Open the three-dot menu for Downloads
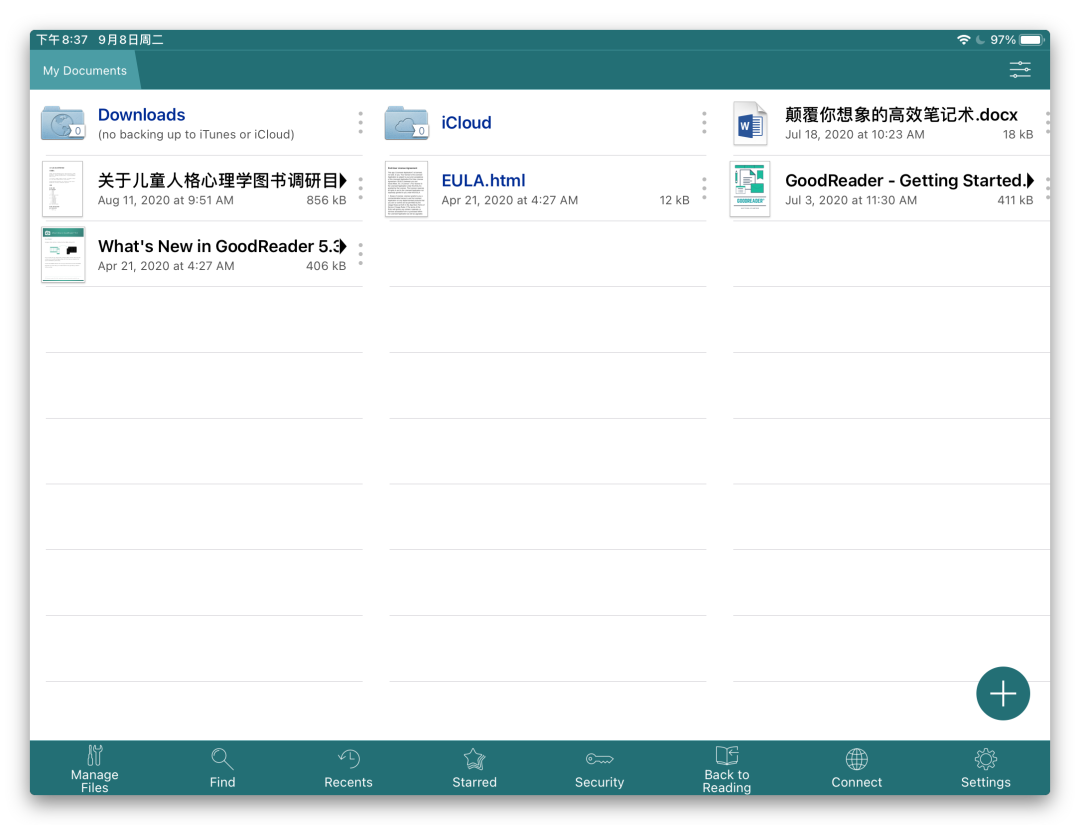The height and width of the screenshot is (825, 1080). click(x=360, y=123)
